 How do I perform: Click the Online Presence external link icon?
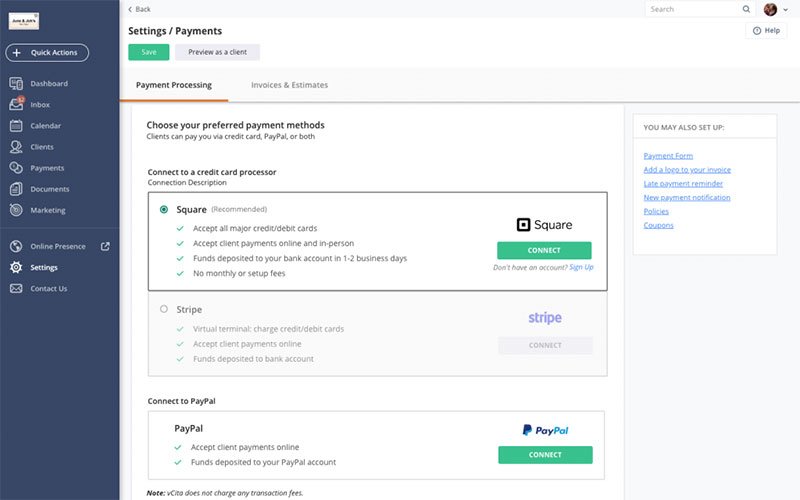105,246
